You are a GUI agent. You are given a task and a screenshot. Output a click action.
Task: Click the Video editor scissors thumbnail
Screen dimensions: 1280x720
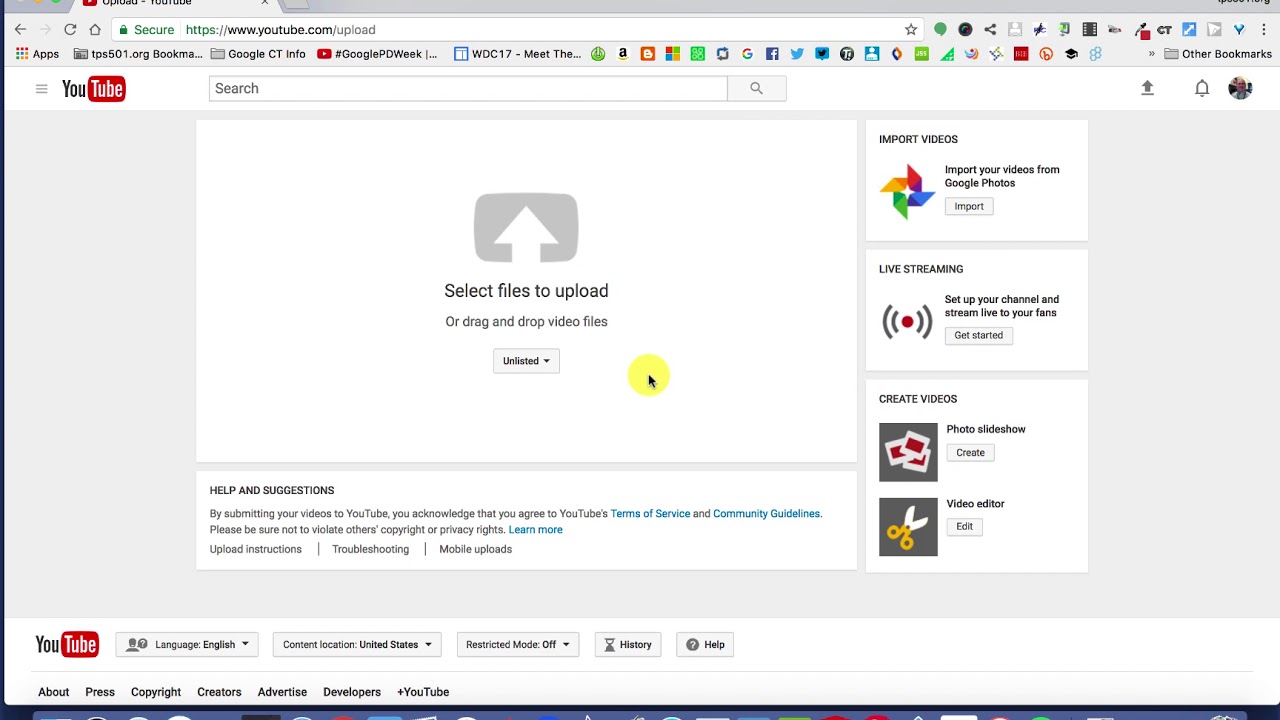908,527
